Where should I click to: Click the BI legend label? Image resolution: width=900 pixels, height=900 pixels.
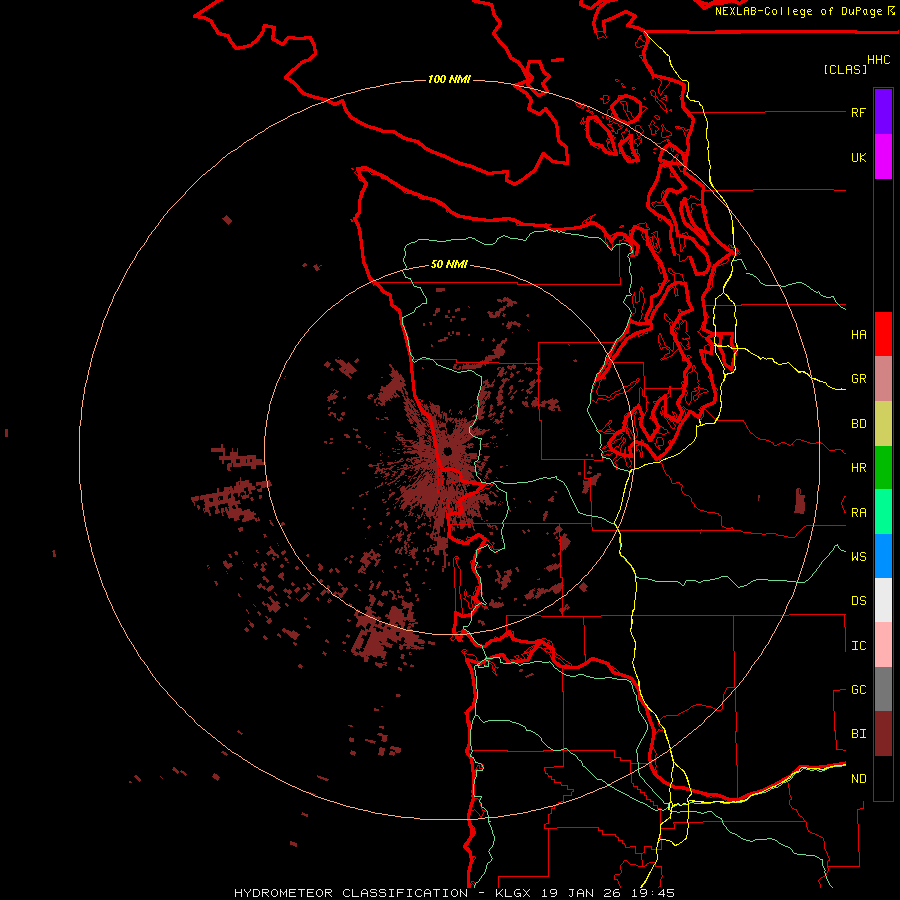pyautogui.click(x=858, y=734)
